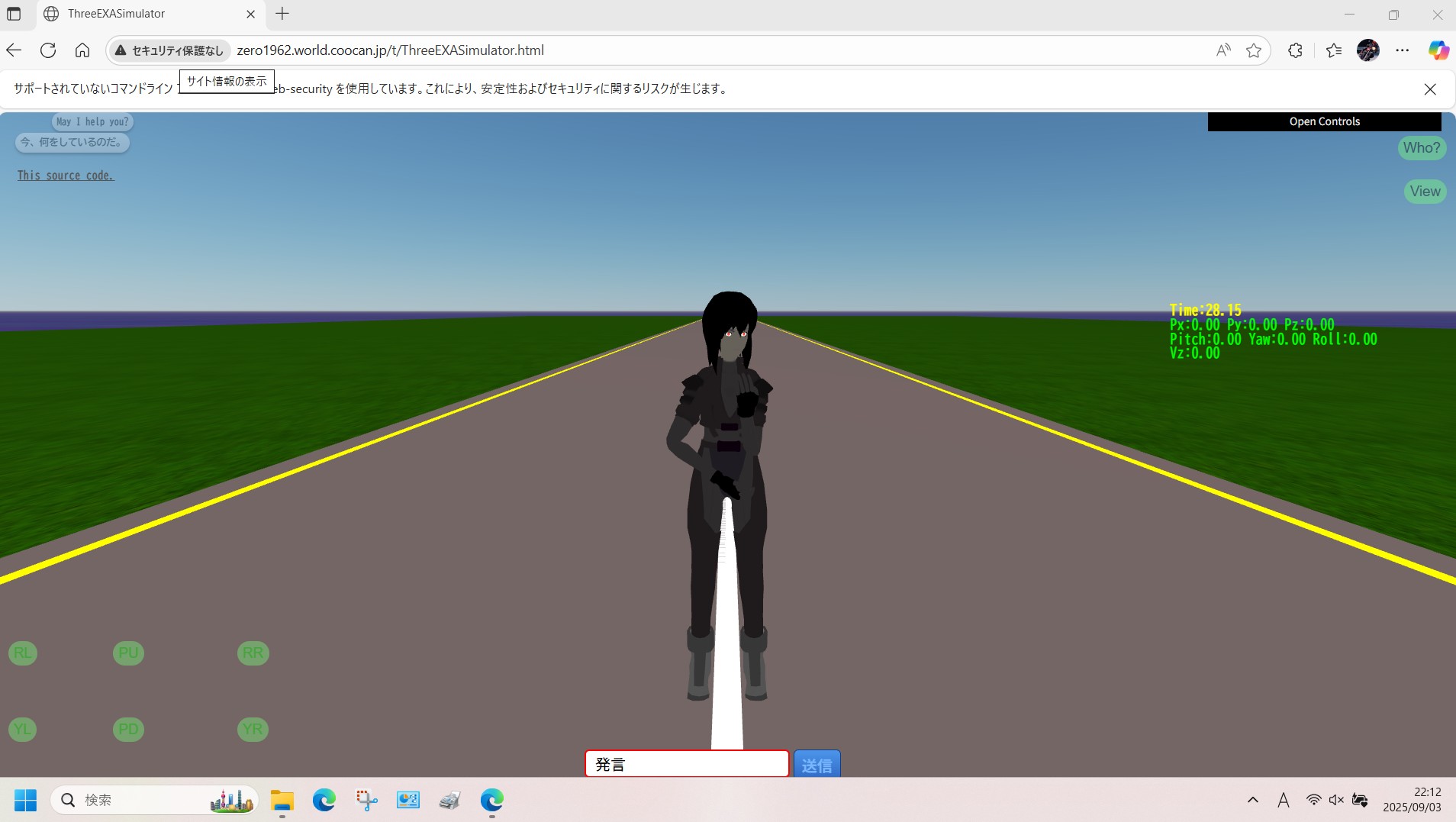Open the Copilot icon in toolbar

point(1438,50)
